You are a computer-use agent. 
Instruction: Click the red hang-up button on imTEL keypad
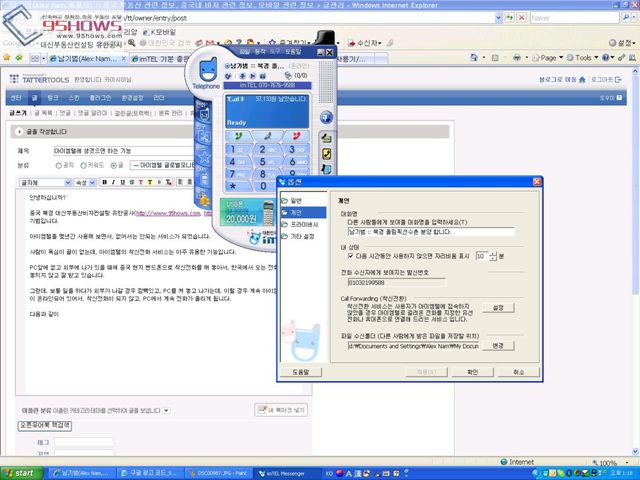(297, 136)
